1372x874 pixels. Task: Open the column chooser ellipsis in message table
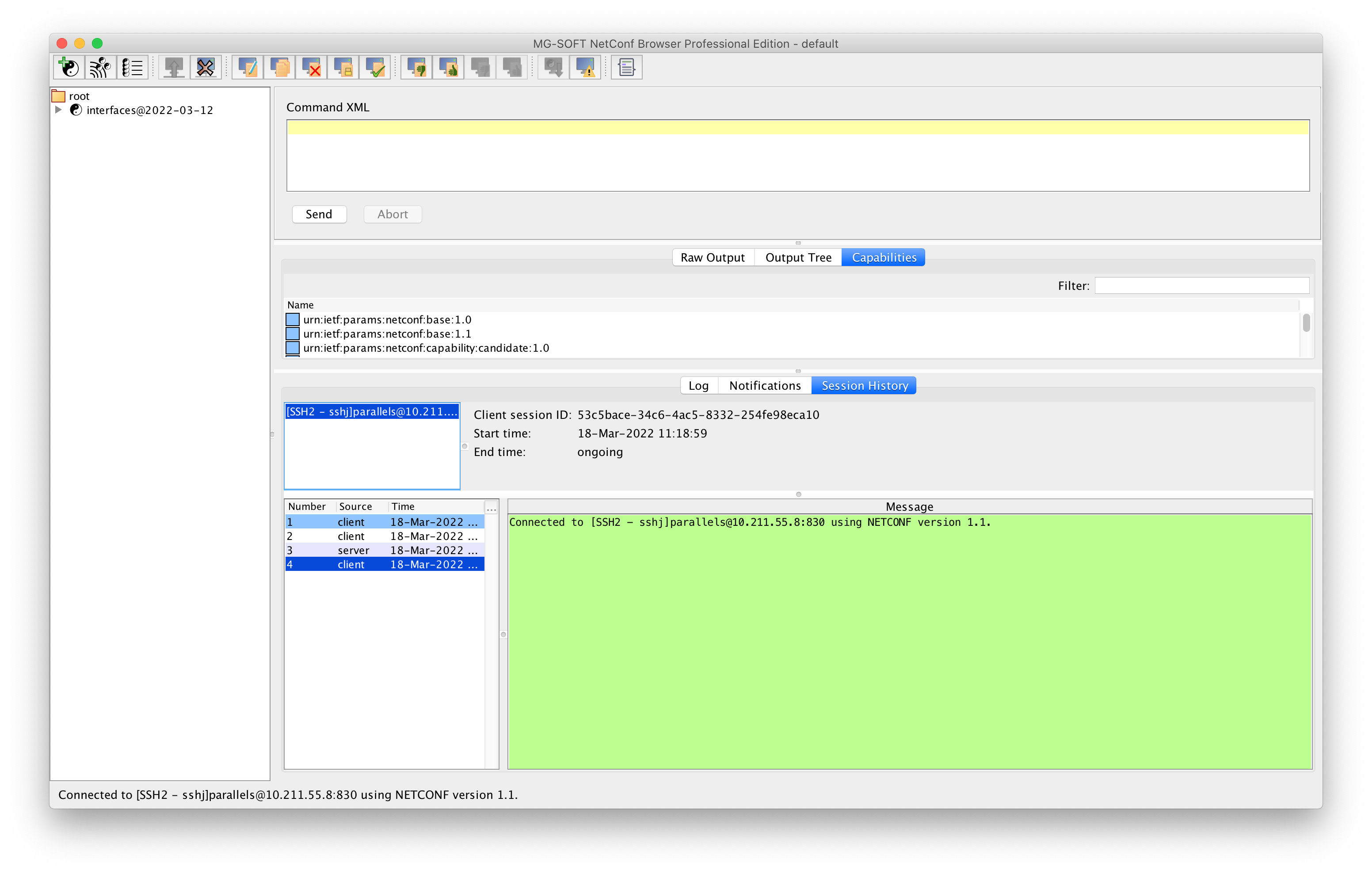click(491, 507)
